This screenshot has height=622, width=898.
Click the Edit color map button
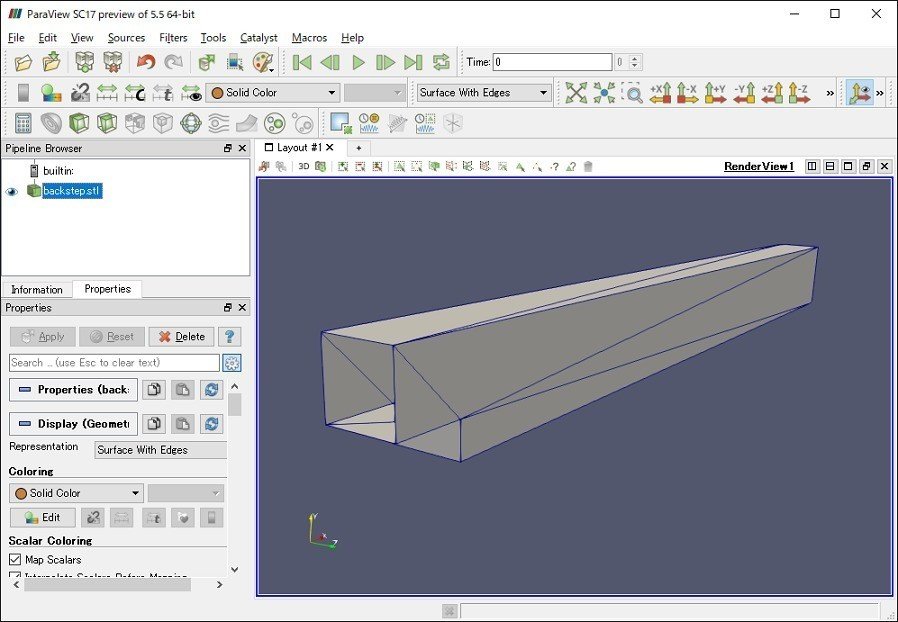coord(42,518)
